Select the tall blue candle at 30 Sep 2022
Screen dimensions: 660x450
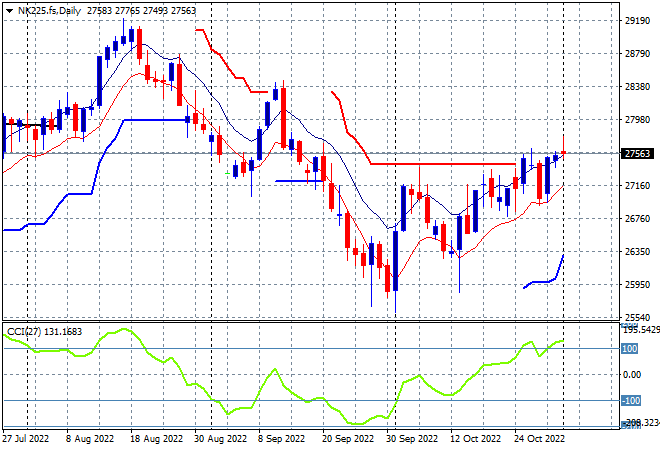(x=396, y=261)
